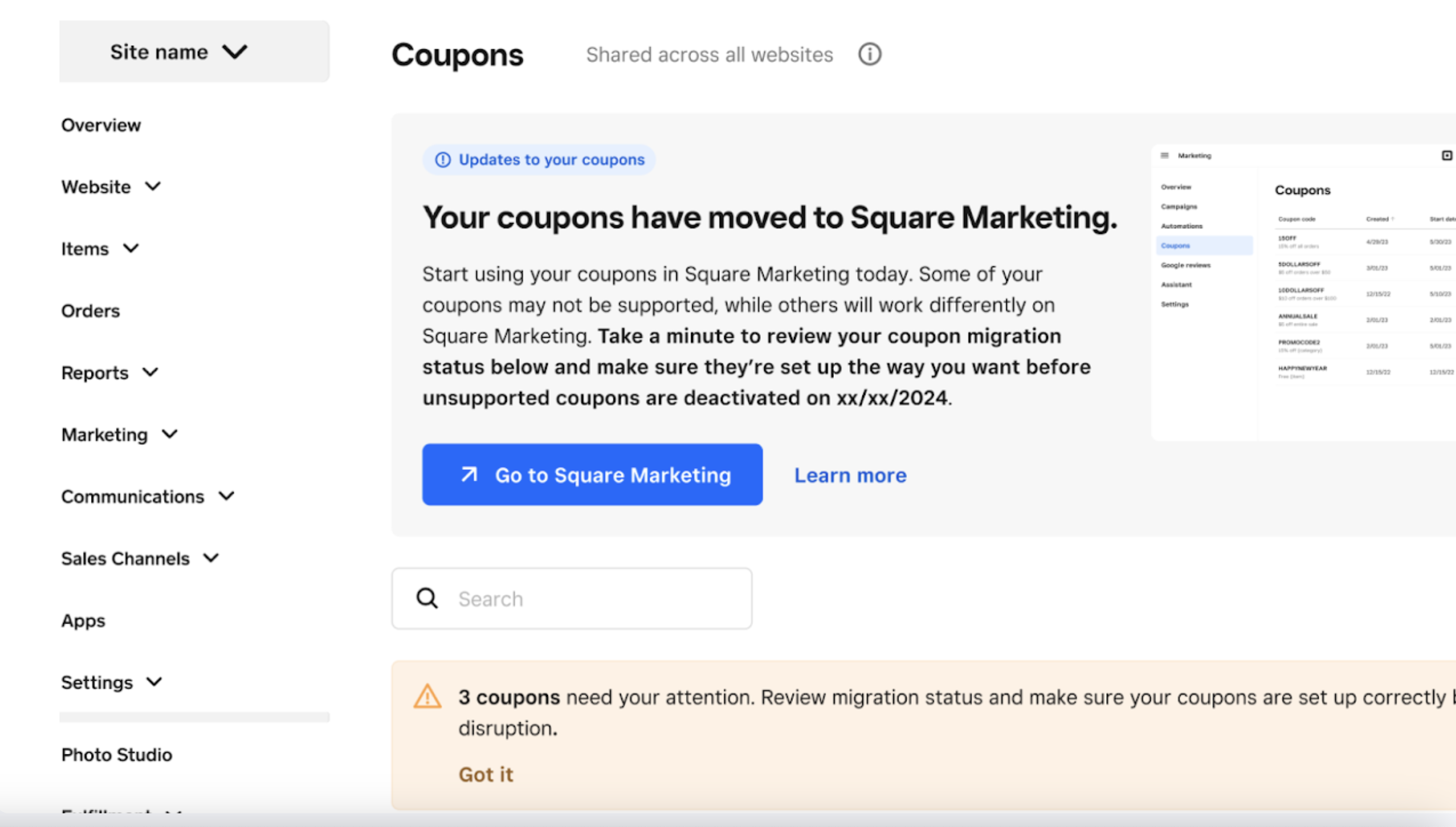Focus the coupons Search field

(572, 599)
